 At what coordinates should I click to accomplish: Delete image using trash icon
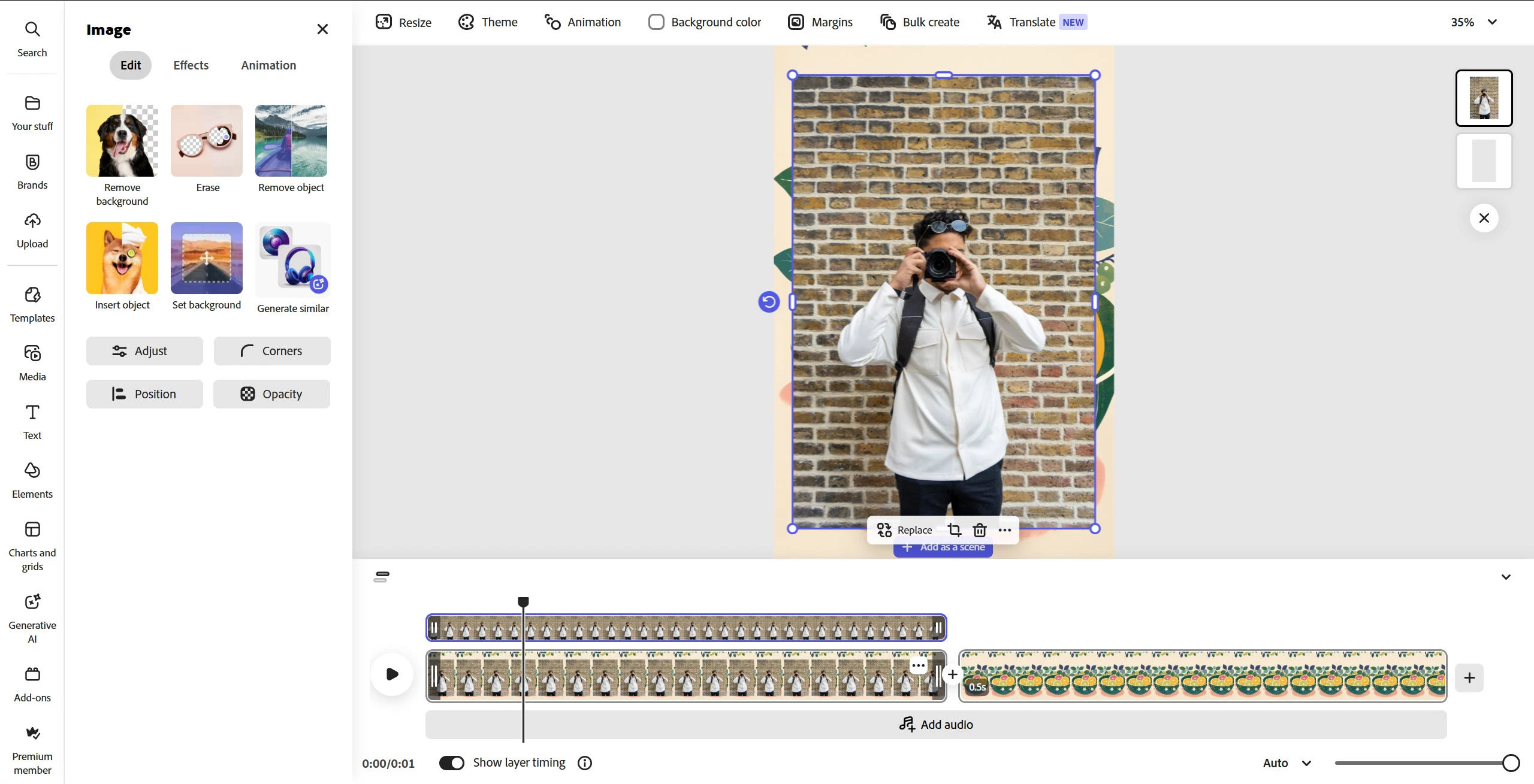point(979,530)
